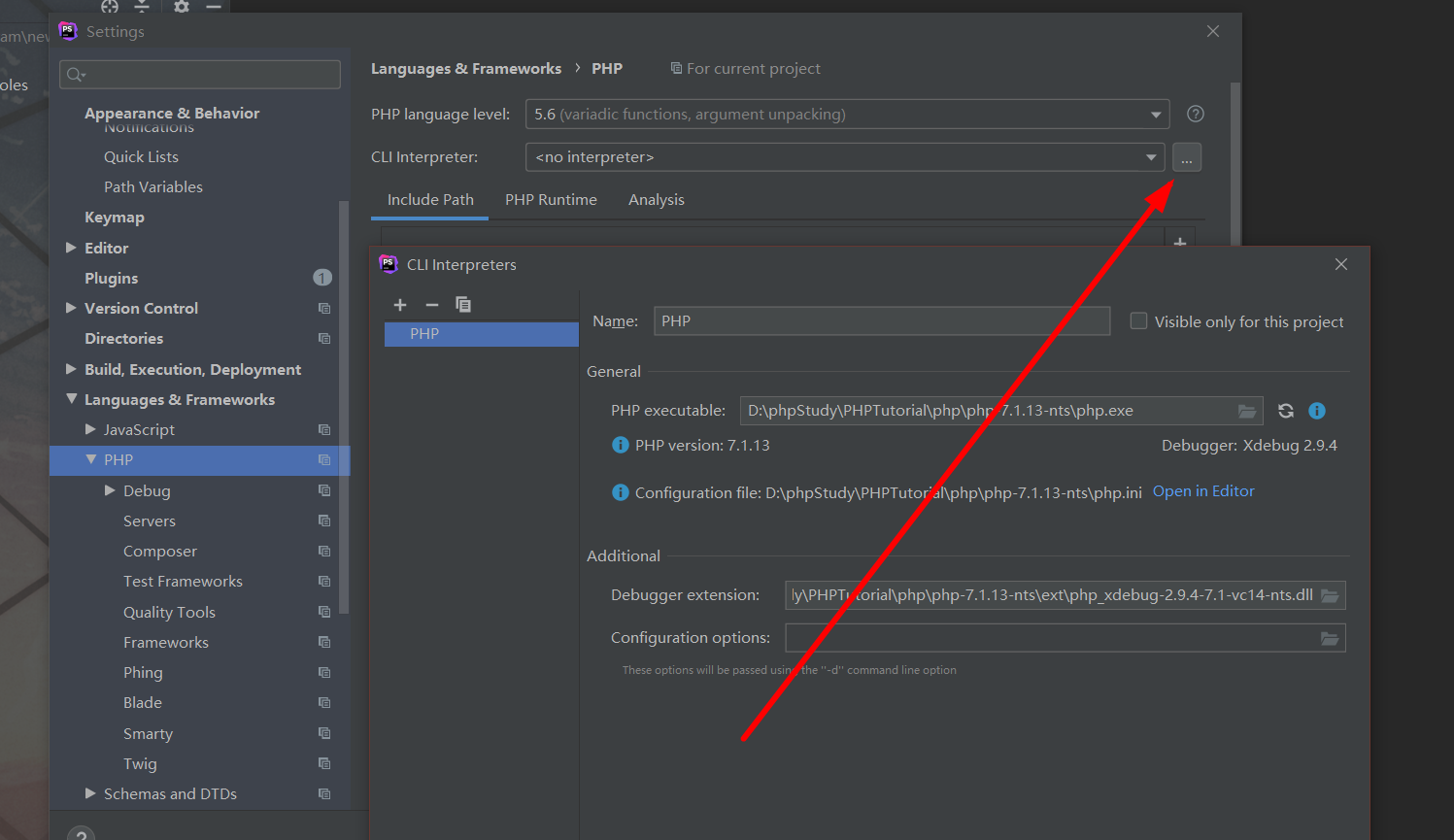Click project-level icon next to Composer
This screenshot has width=1454, height=840.
(324, 552)
